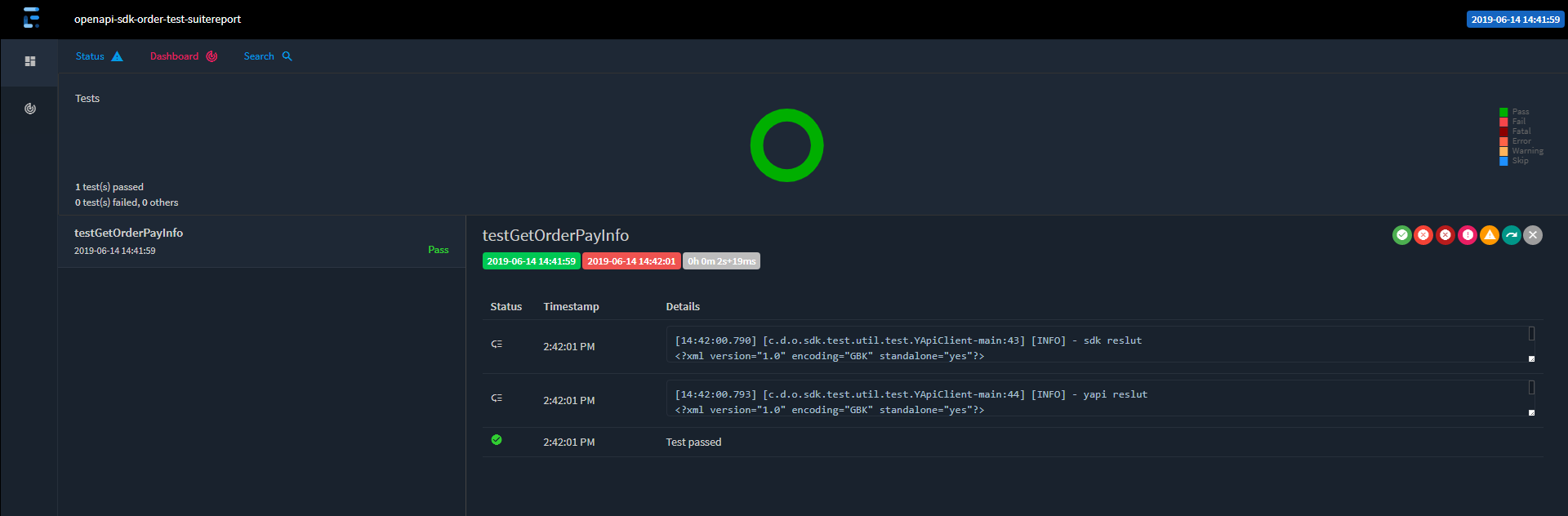Click '0 test(s) failed, 0 others' text

[x=127, y=202]
